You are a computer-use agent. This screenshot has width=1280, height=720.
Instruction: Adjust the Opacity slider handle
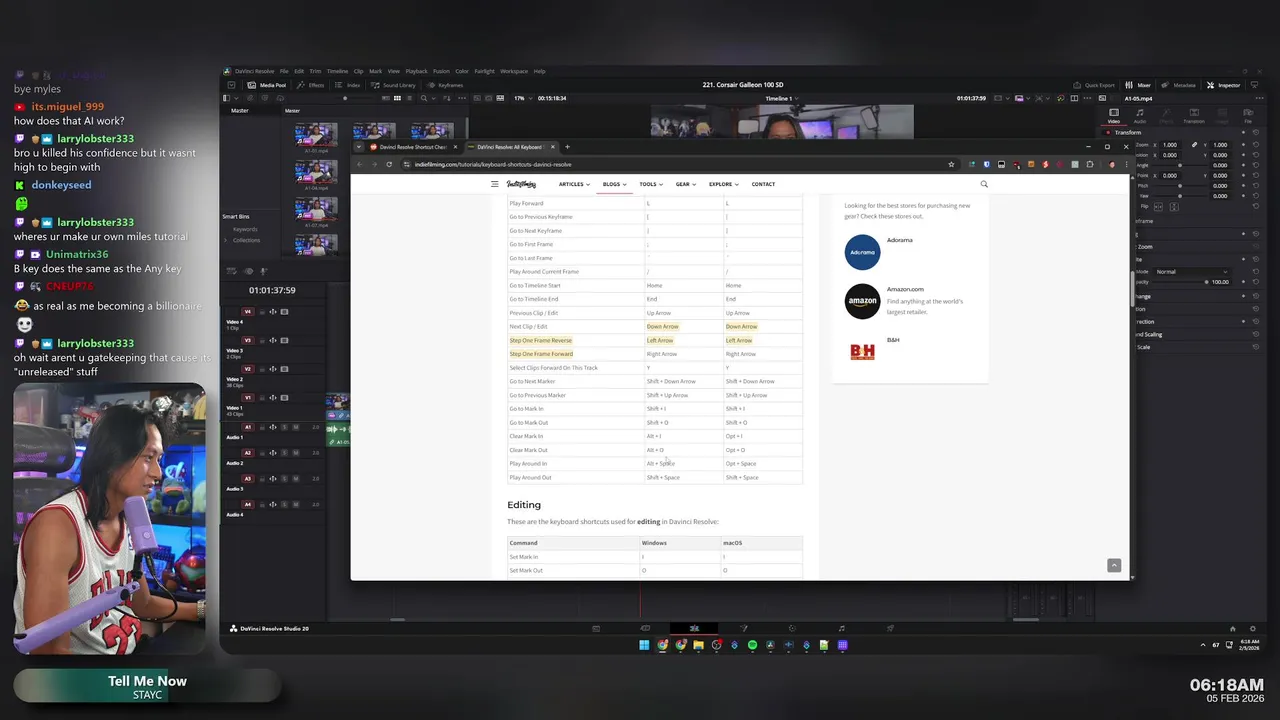coord(1206,282)
